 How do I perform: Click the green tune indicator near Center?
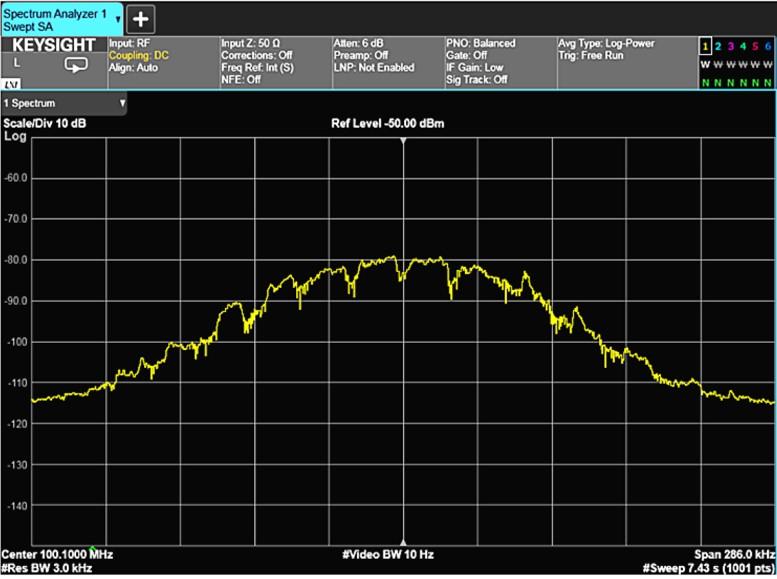pos(93,548)
